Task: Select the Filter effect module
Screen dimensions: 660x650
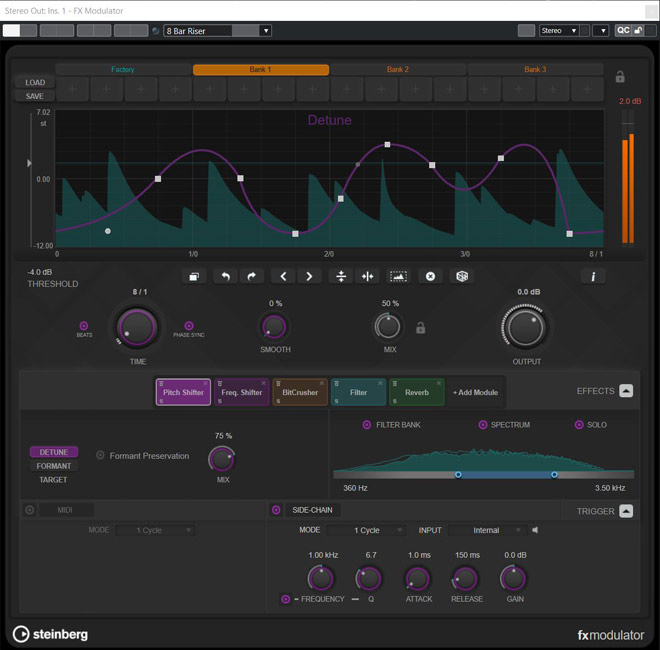Action: click(x=358, y=392)
